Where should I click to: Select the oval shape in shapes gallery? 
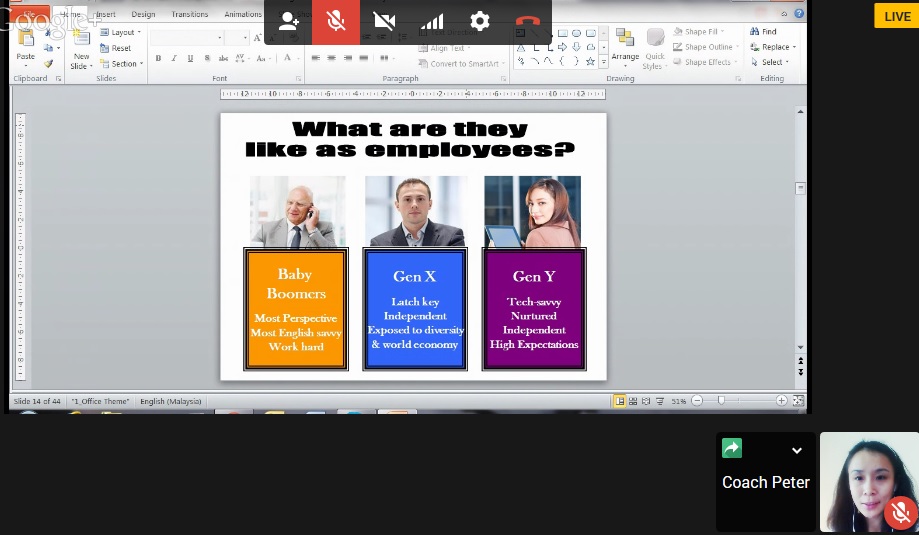point(577,33)
